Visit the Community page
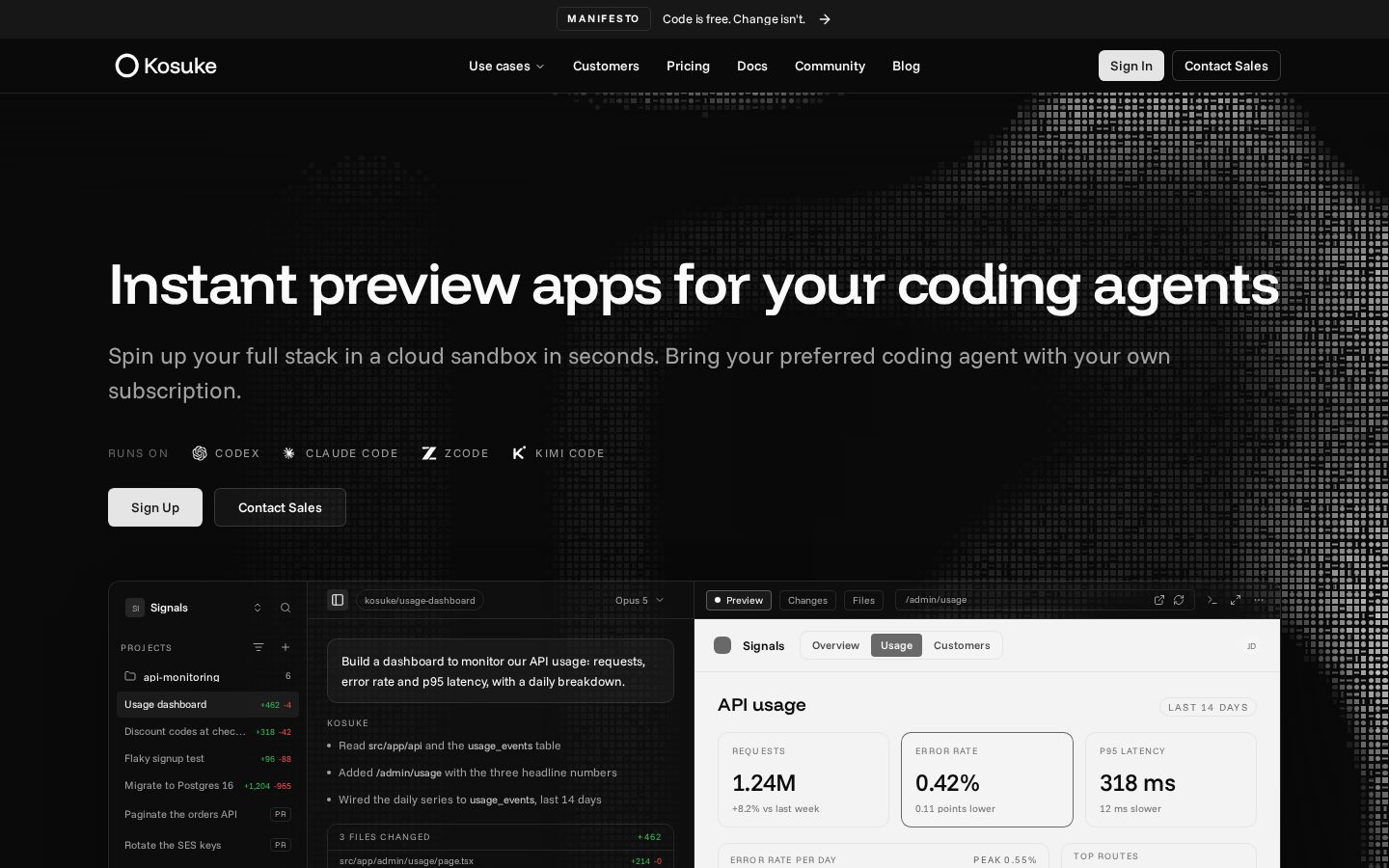 830,66
